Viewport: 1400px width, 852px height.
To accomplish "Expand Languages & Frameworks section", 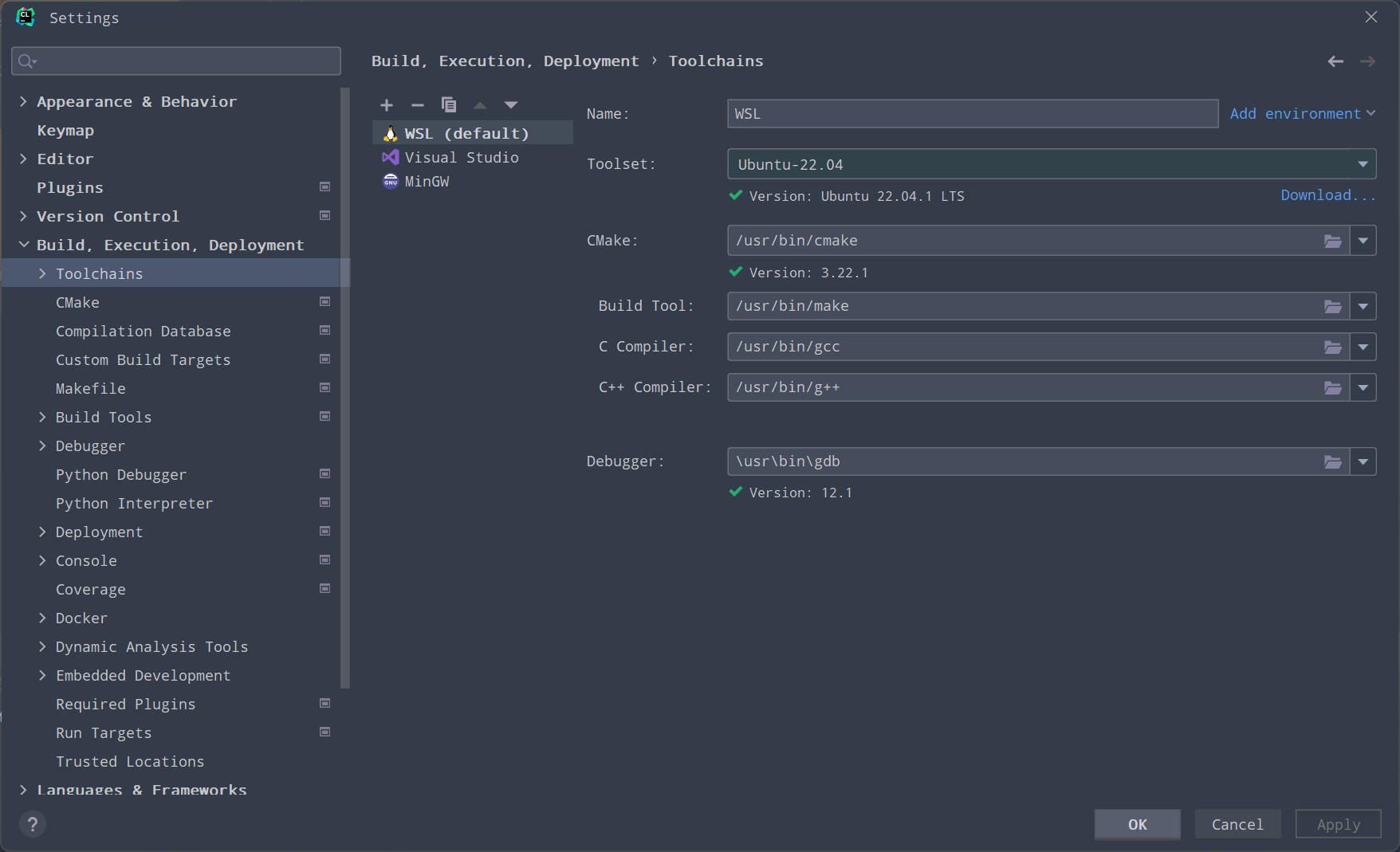I will coord(23,790).
